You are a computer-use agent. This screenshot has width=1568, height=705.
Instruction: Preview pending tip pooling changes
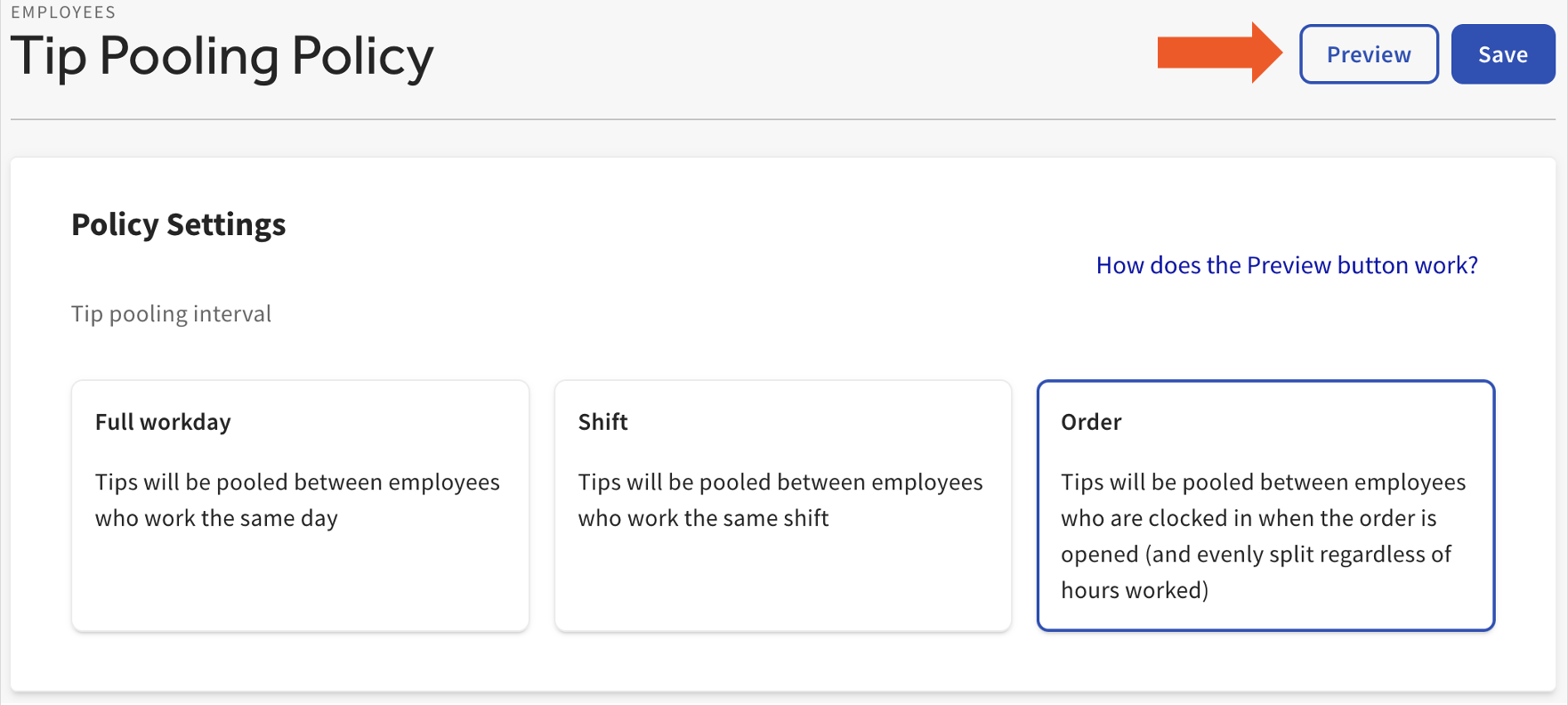point(1368,54)
